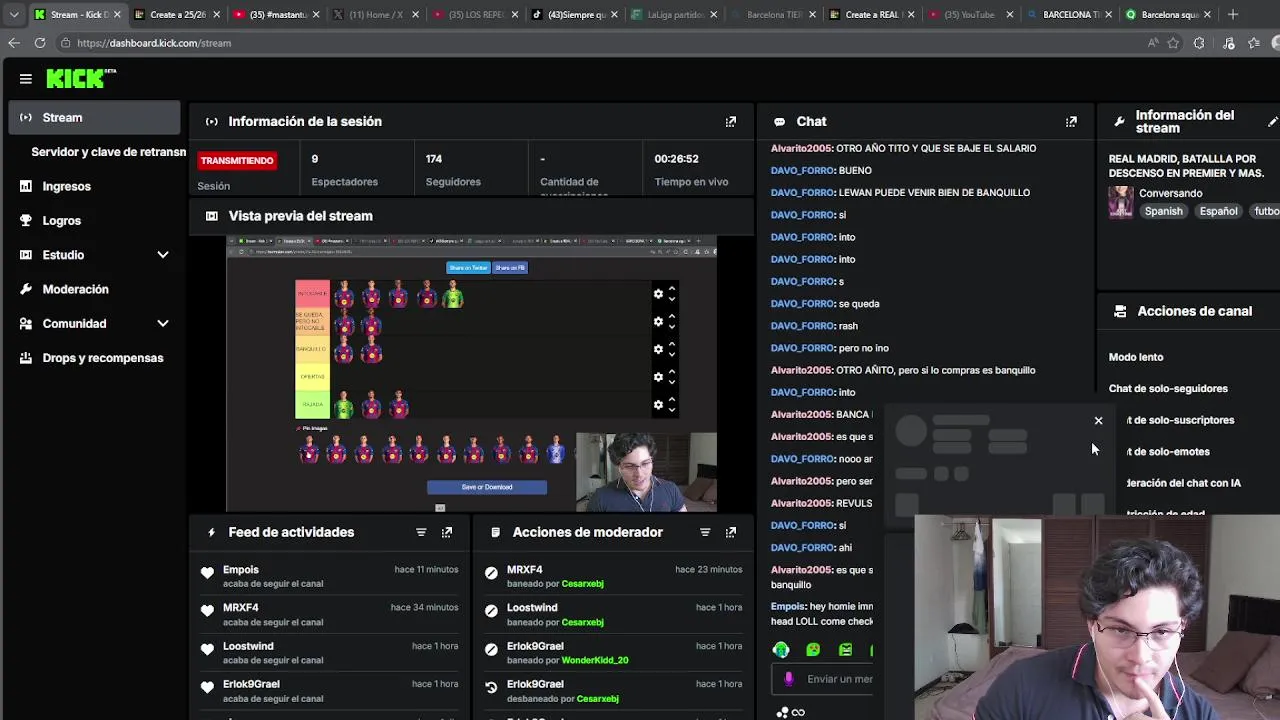This screenshot has height=720, width=1280.
Task: Reload the browser page
Action: tap(39, 43)
